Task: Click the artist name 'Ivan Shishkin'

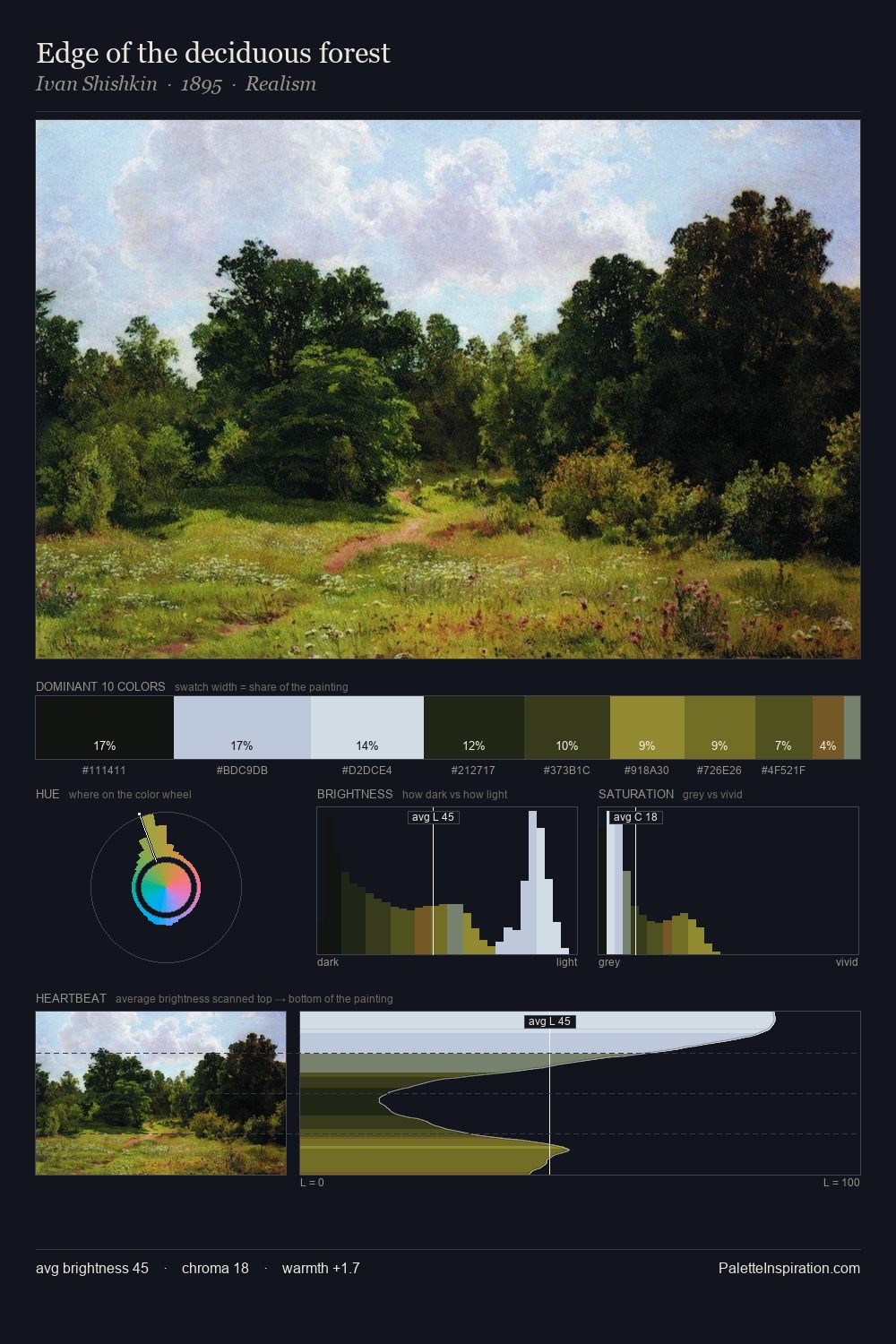Action: (x=96, y=84)
